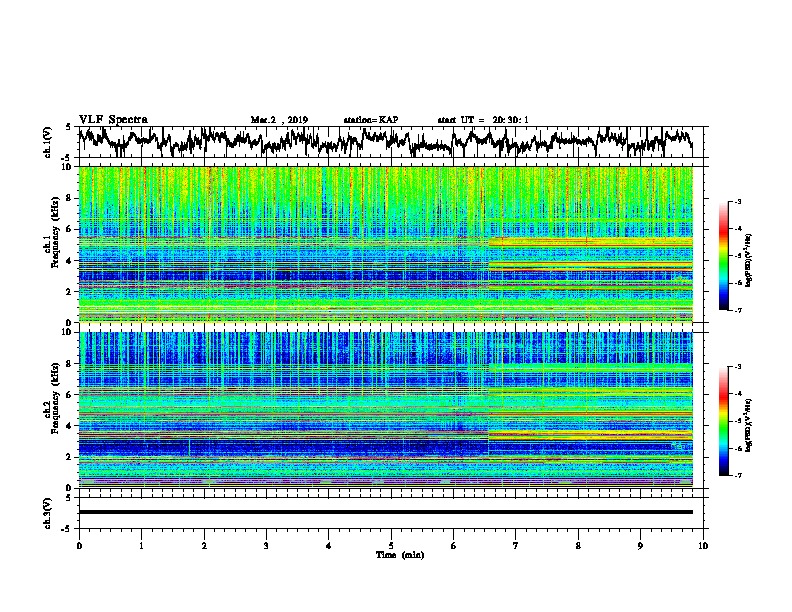Click the log(PSD) label beside ch.2 colorbar

[749, 425]
